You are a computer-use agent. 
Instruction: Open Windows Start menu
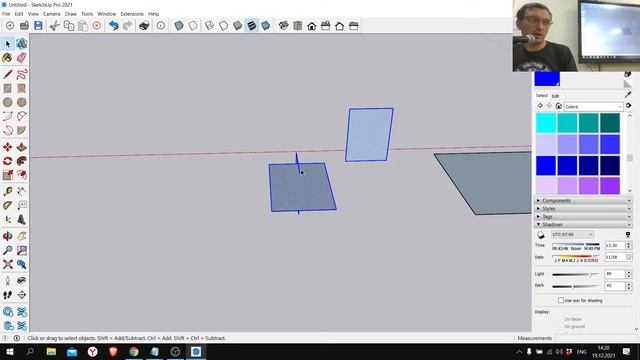(9, 352)
